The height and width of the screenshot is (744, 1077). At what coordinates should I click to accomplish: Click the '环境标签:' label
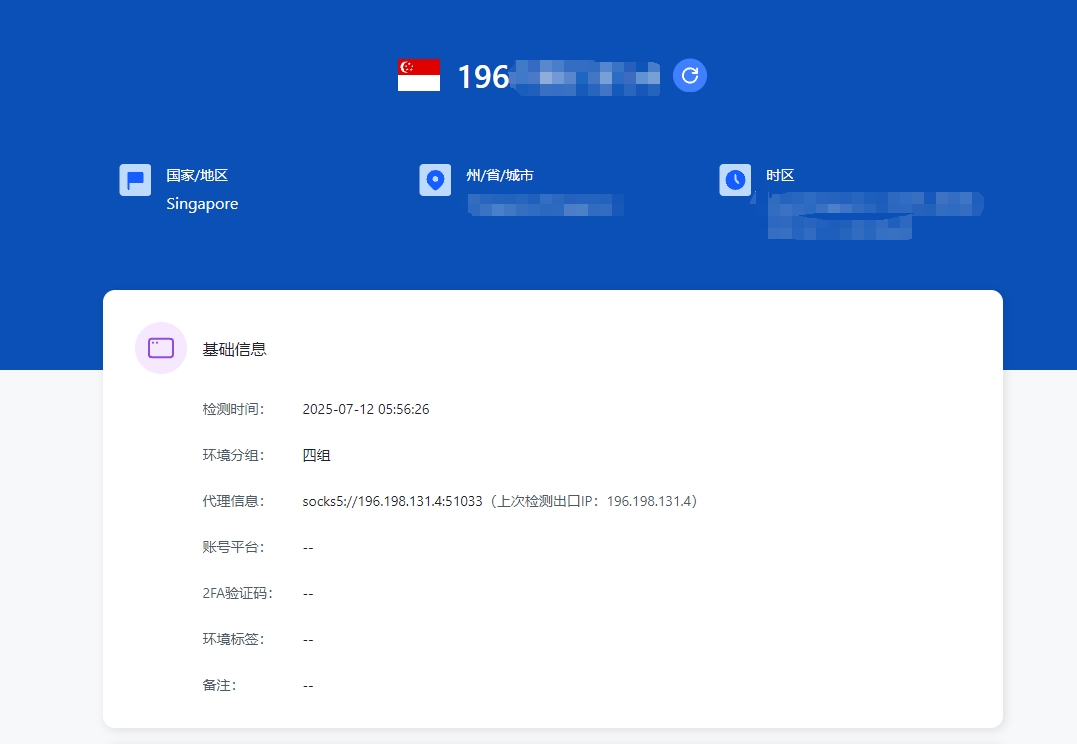(x=233, y=640)
